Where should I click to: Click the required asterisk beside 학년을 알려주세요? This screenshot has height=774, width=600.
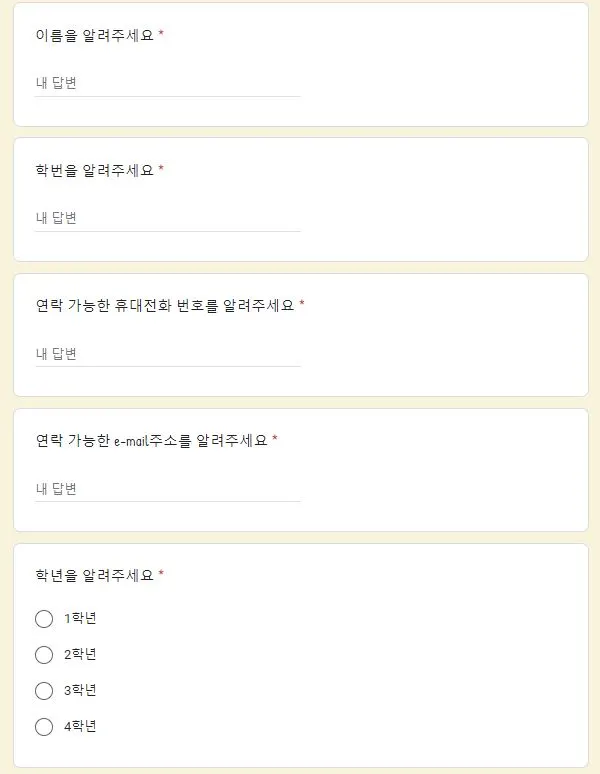(161, 574)
